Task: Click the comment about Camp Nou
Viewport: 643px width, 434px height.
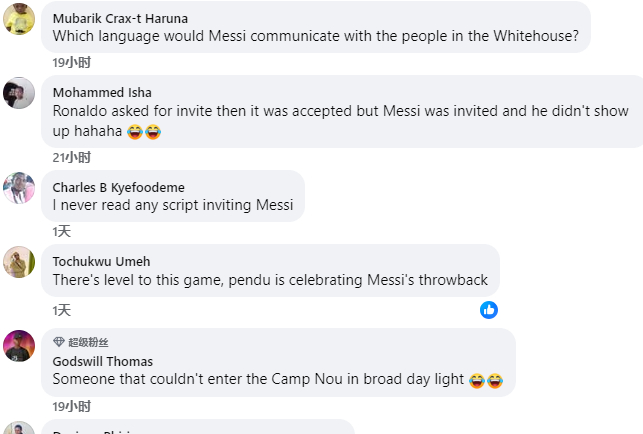Action: [260, 380]
